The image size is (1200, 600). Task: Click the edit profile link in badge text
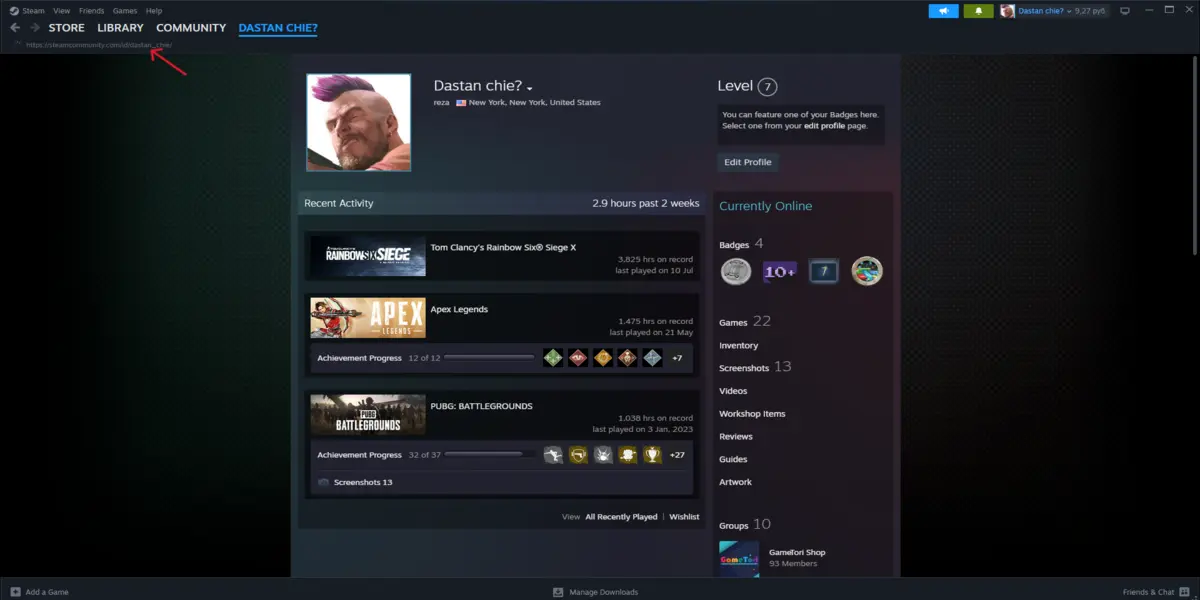tap(826, 126)
